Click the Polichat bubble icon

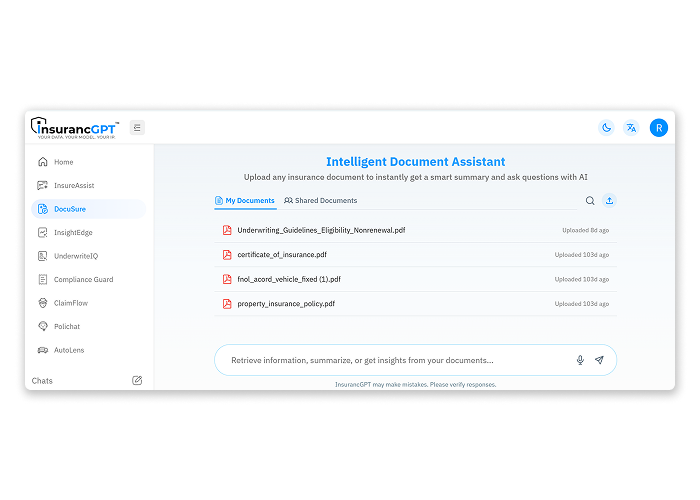click(x=43, y=326)
